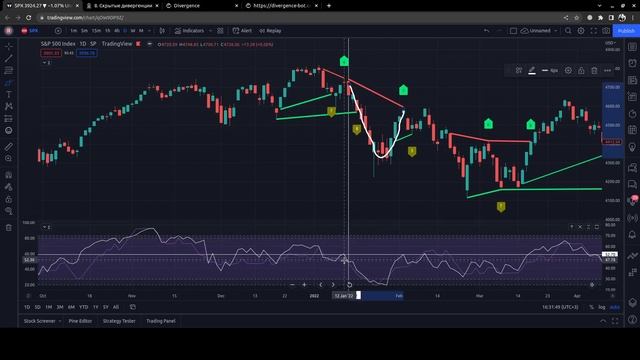Open the emoji icons tool

[9, 131]
